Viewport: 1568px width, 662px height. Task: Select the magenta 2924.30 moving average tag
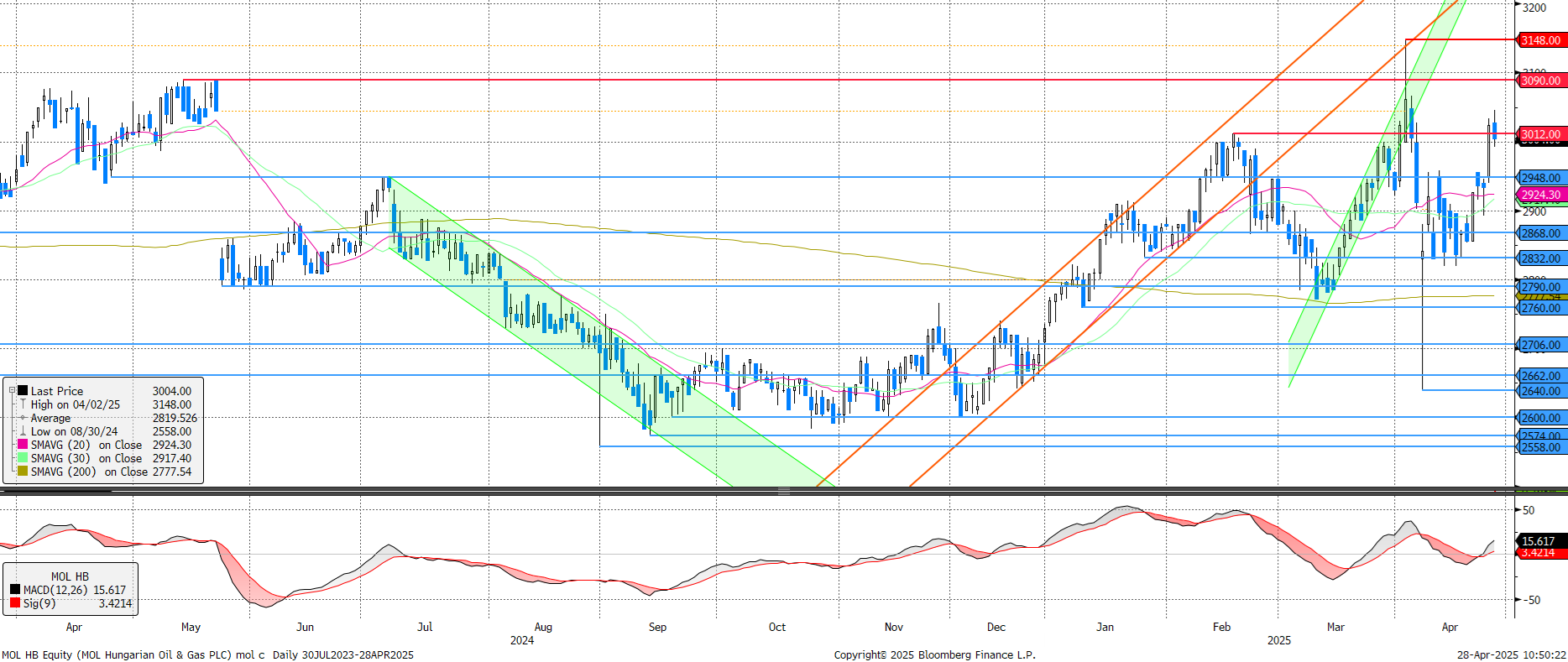[1541, 195]
